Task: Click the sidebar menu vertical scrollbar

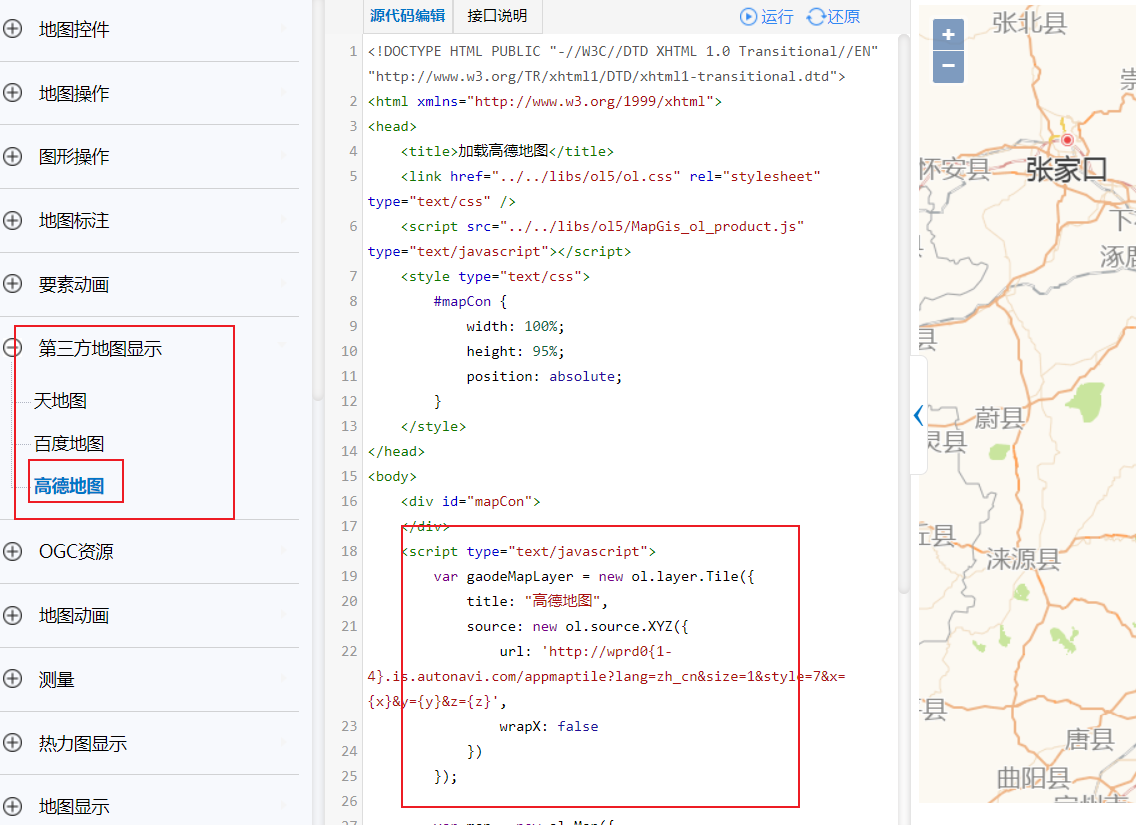Action: pos(318,199)
